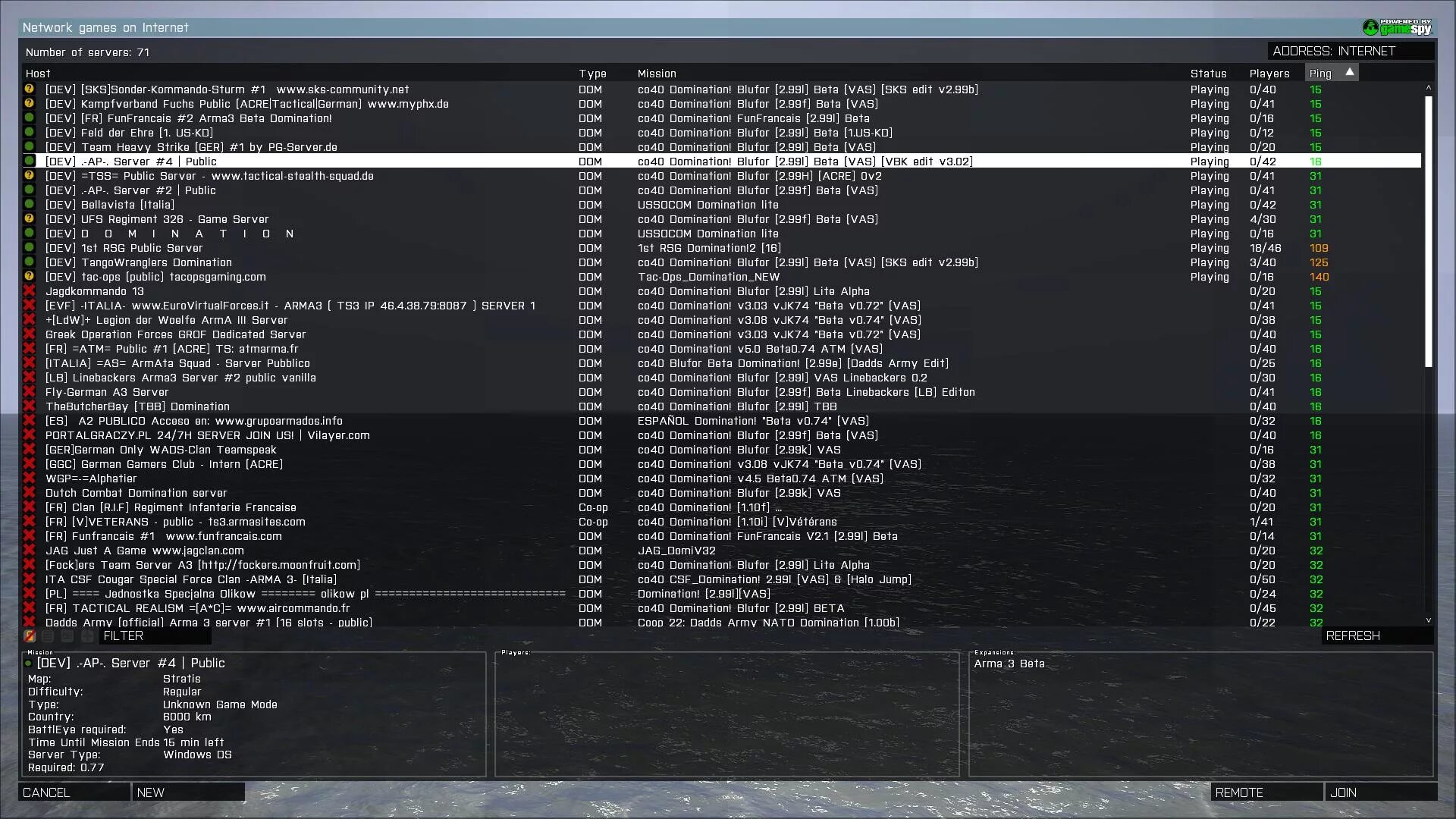Sort servers by the Type column
The width and height of the screenshot is (1456, 819).
tap(592, 74)
